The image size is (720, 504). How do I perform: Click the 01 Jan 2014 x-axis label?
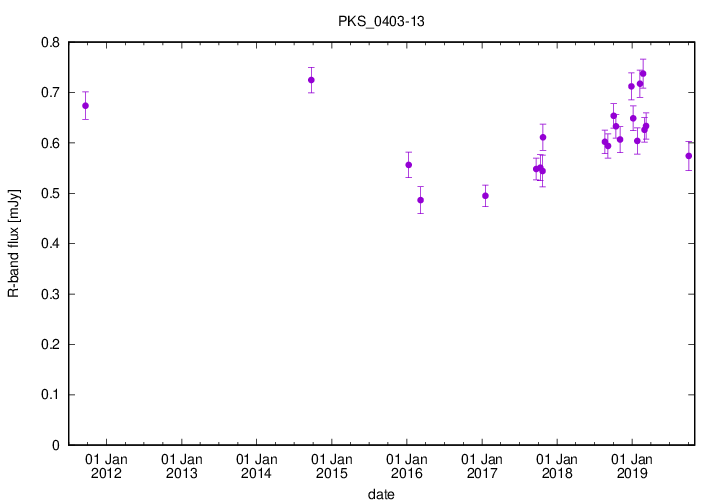[255, 465]
